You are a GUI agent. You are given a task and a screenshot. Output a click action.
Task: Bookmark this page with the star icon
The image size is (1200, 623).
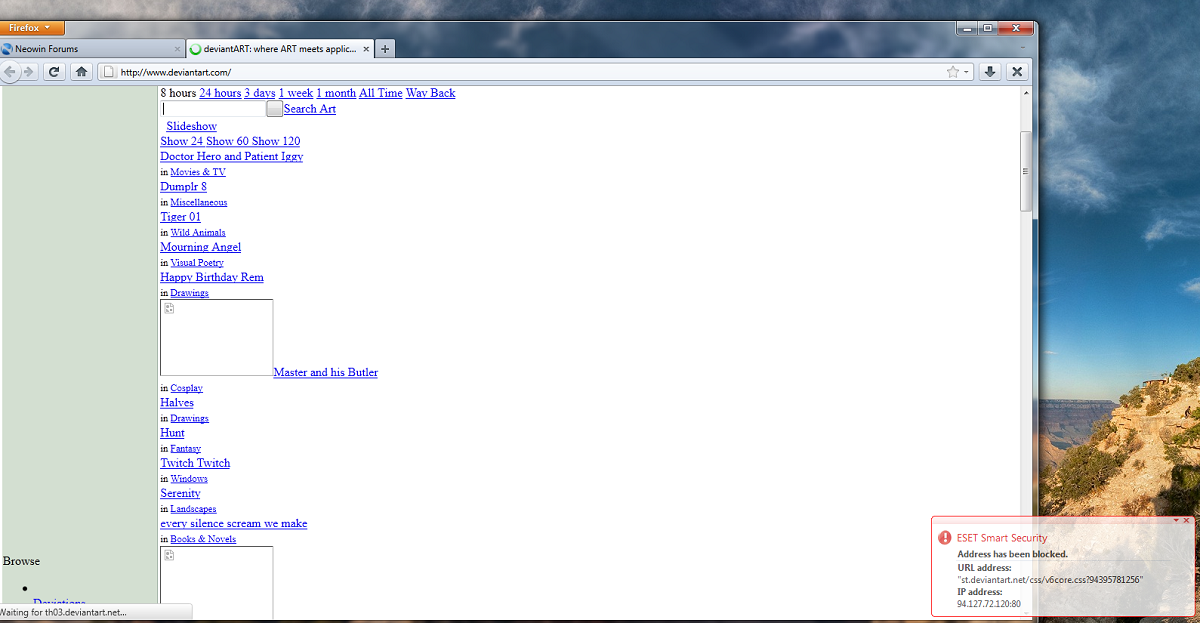[x=953, y=72]
